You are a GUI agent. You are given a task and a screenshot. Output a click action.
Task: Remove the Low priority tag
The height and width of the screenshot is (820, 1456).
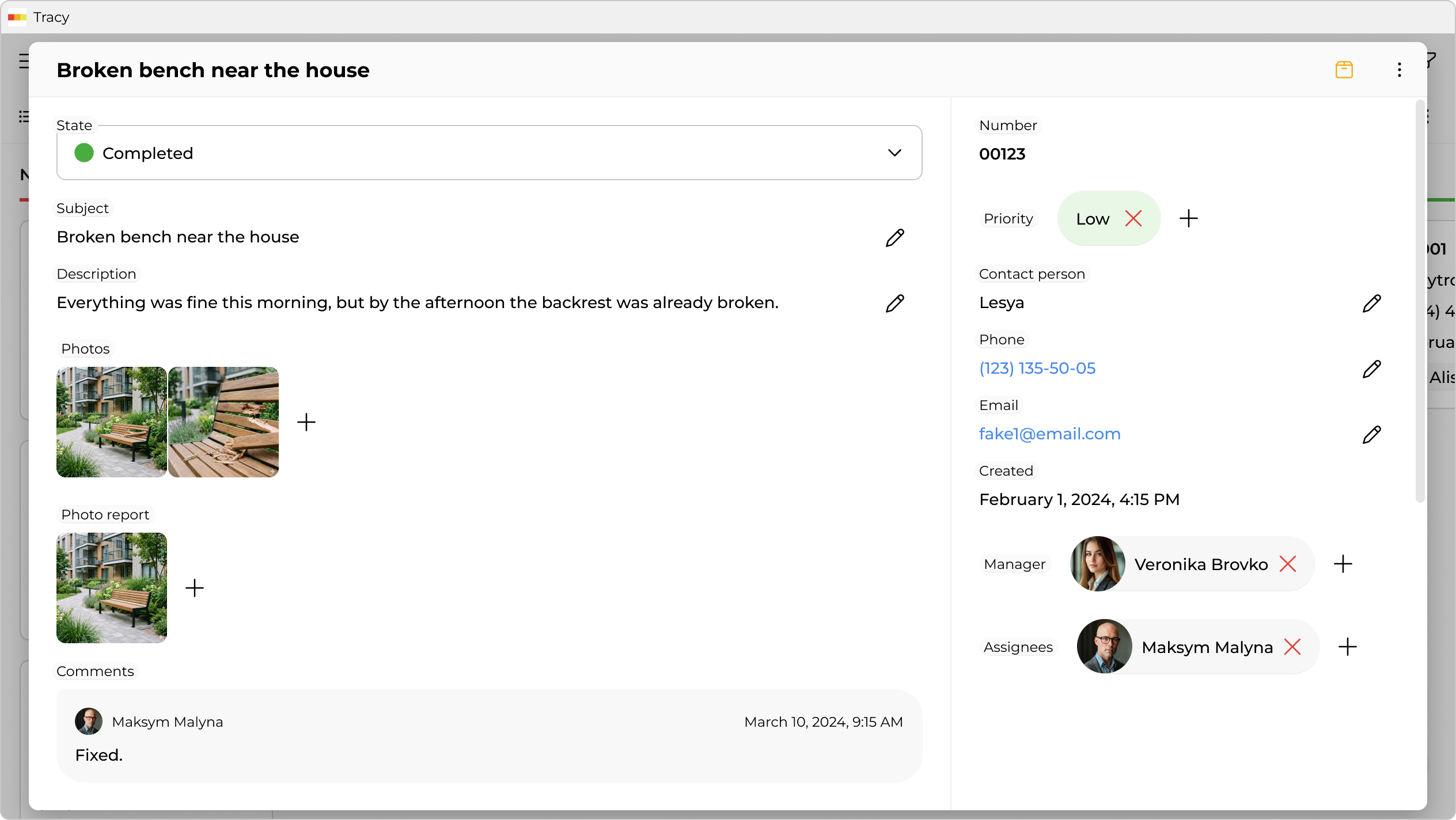click(1133, 219)
